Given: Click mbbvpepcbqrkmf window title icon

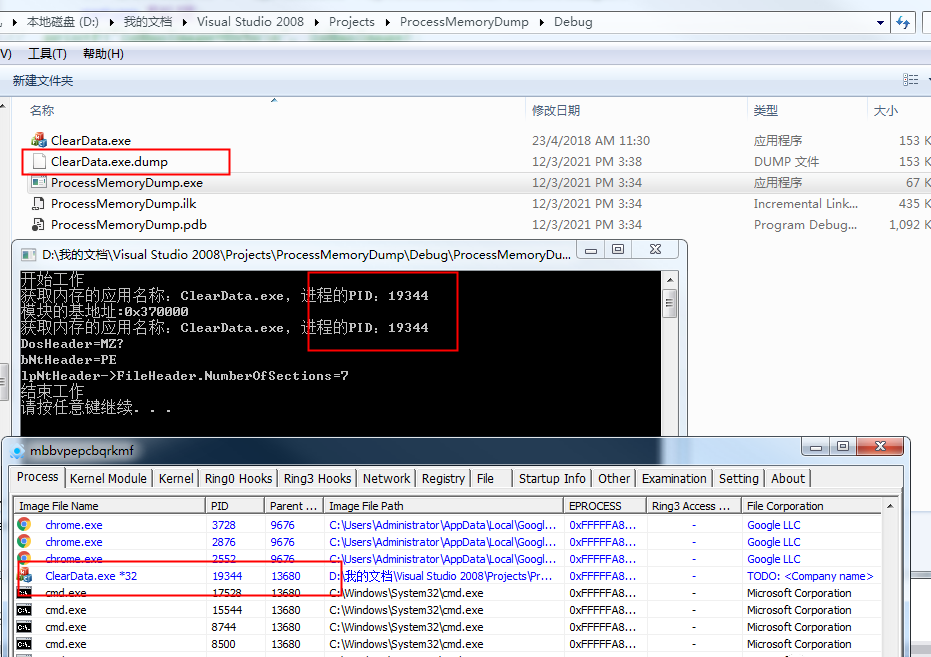Looking at the screenshot, I should tap(17, 451).
